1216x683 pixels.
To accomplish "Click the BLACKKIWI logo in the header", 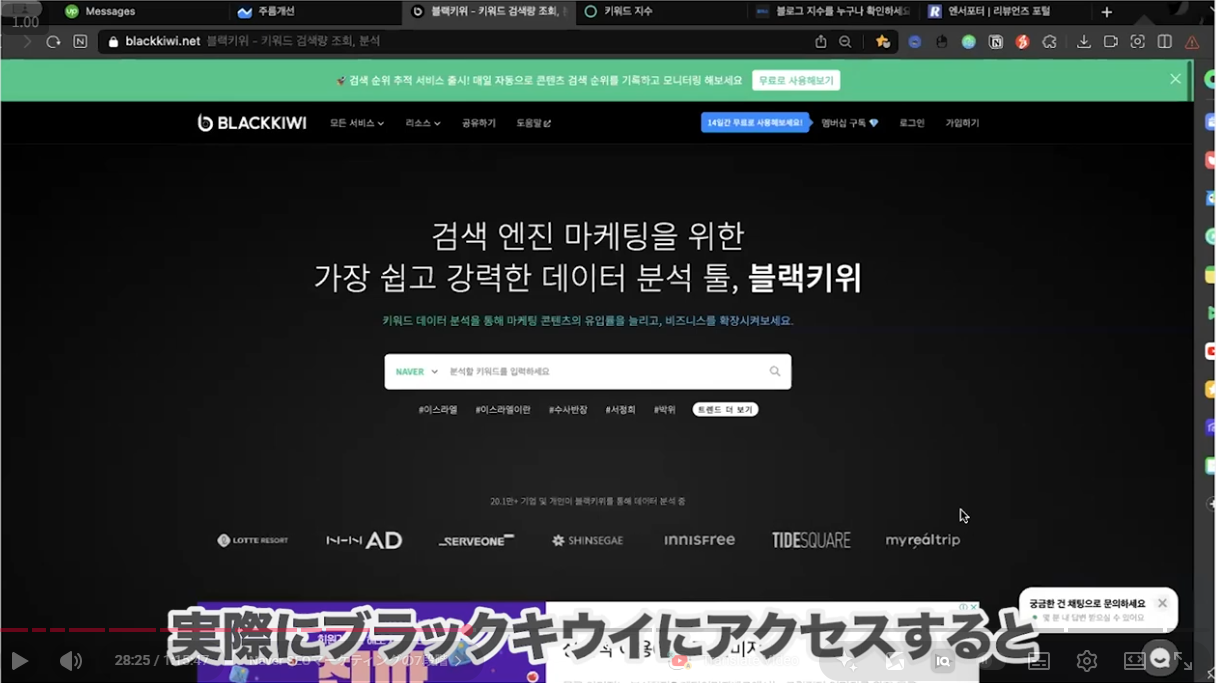I will tap(252, 123).
